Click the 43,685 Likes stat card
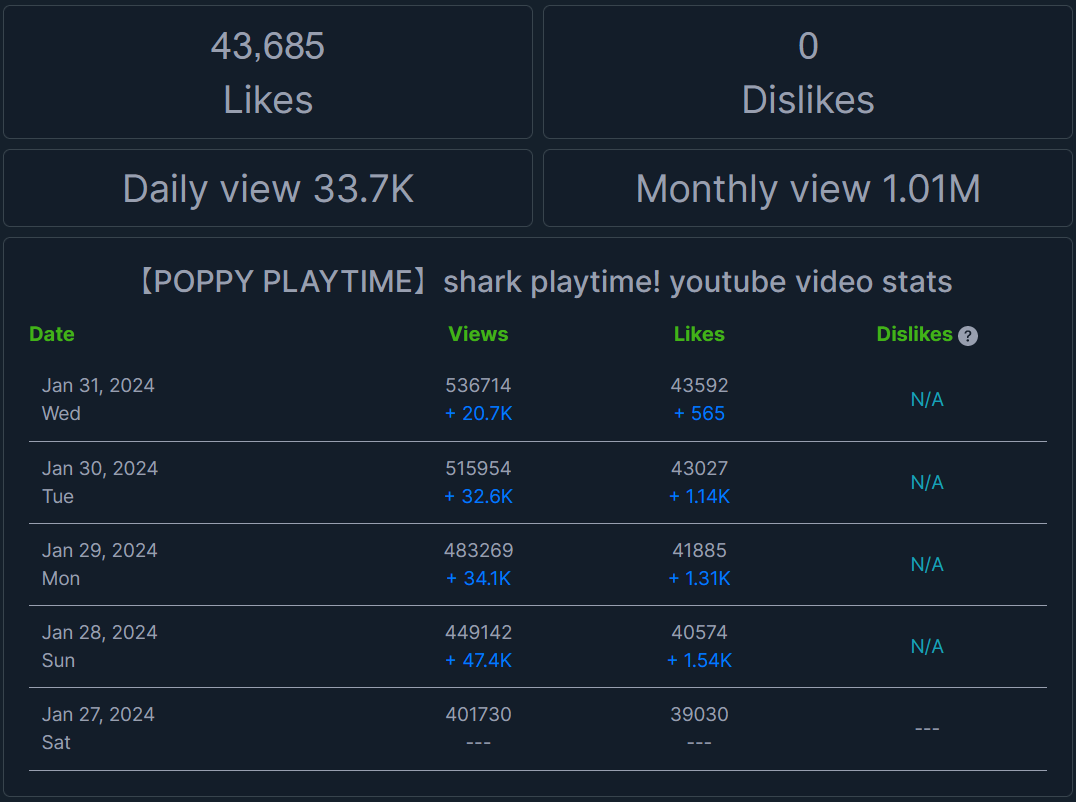 click(x=268, y=72)
